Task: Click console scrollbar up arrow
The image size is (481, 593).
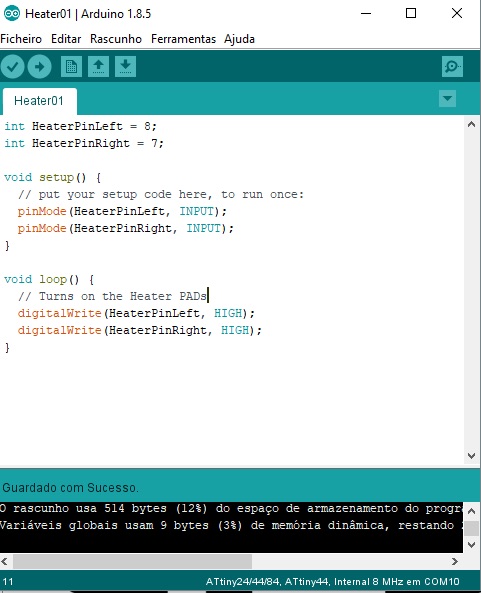Action: (471, 511)
